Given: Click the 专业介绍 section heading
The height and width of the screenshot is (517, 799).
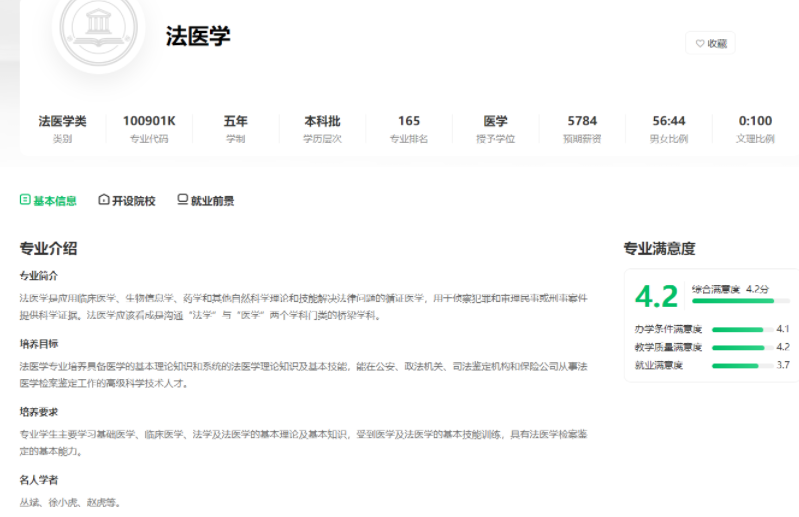Looking at the screenshot, I should [48, 249].
